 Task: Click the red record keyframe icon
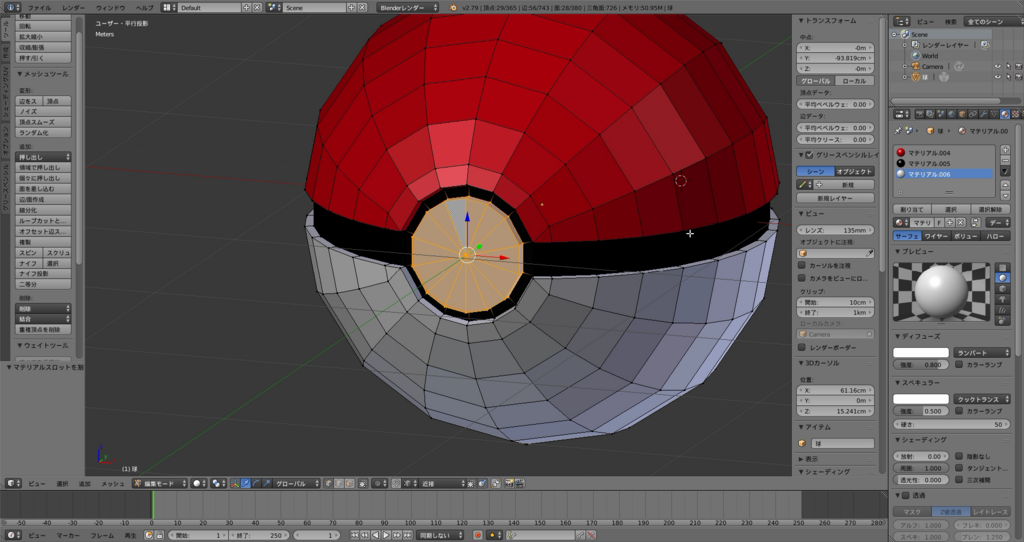point(477,535)
